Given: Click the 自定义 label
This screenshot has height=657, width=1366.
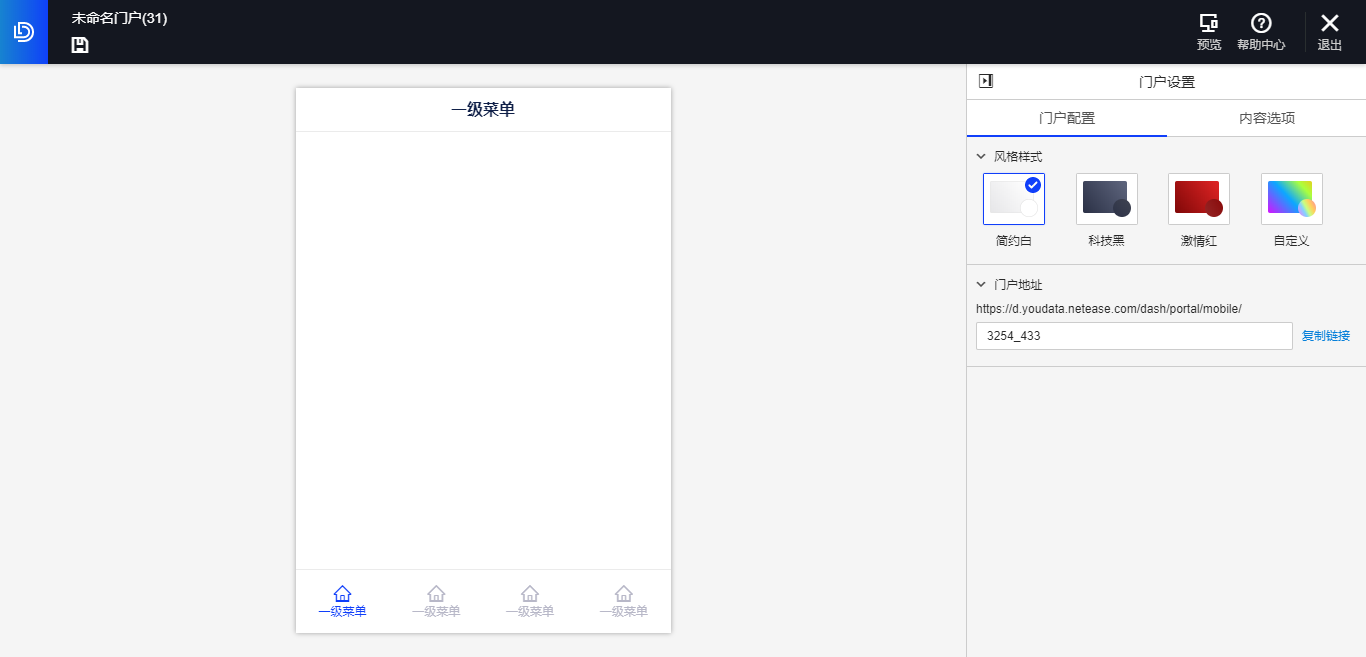Looking at the screenshot, I should click(1292, 241).
